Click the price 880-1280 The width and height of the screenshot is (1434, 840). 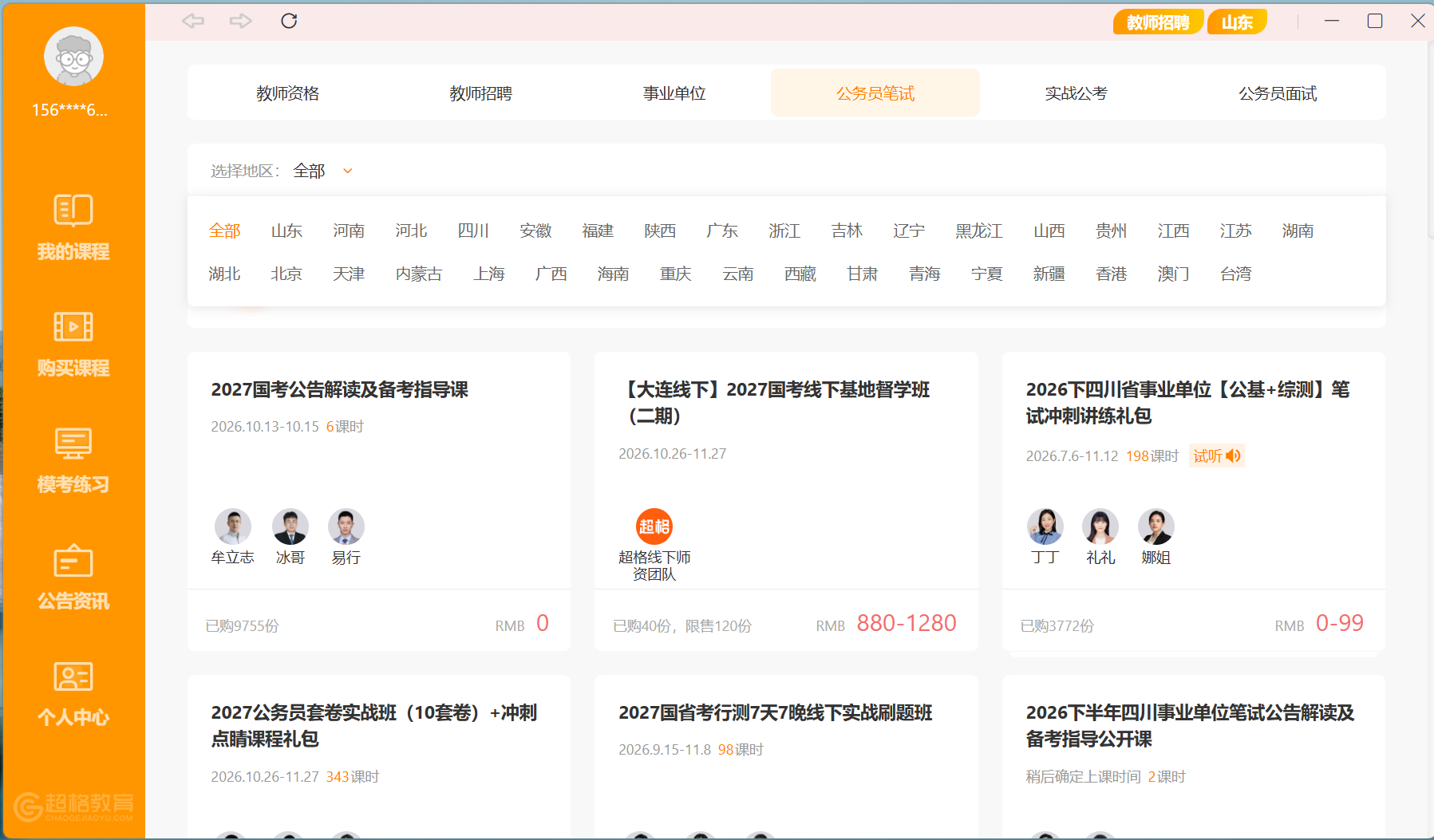pyautogui.click(x=907, y=623)
